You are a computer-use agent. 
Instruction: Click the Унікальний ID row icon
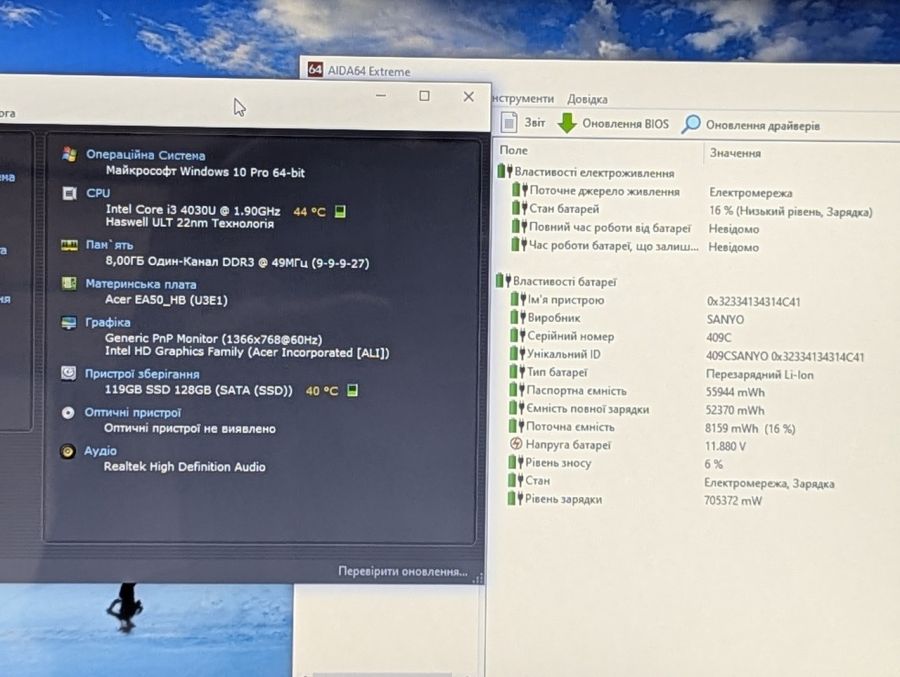[517, 353]
